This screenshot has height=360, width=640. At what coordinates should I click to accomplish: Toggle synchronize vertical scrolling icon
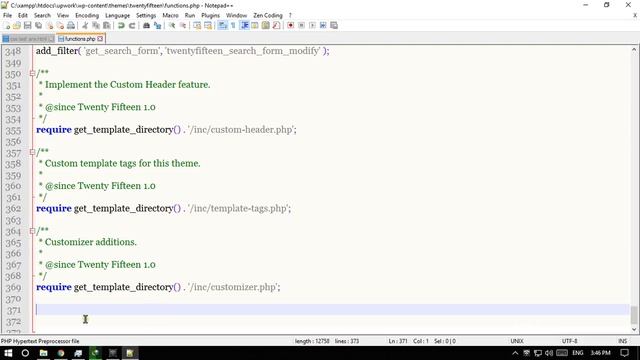pos(197,25)
